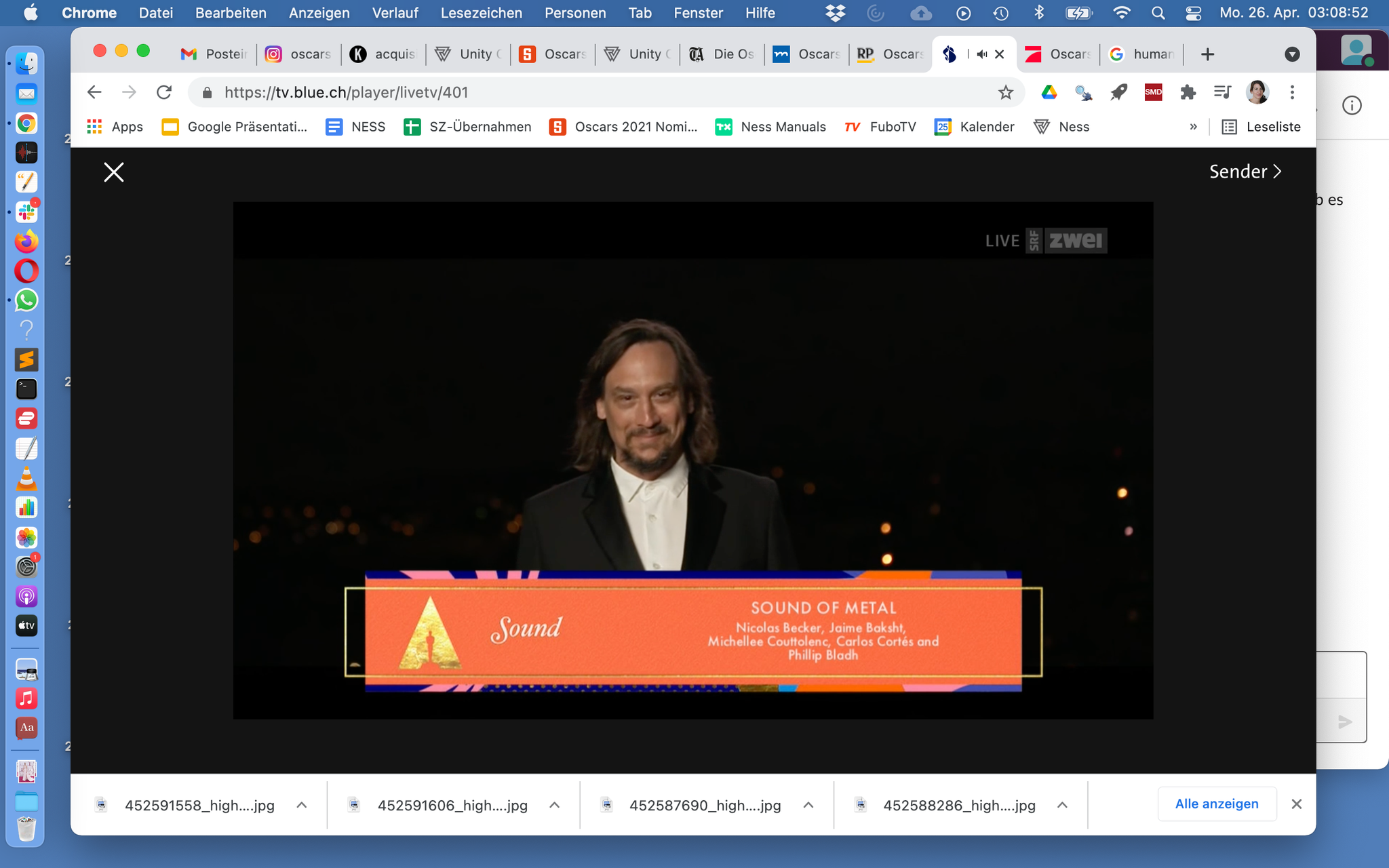This screenshot has width=1389, height=868.
Task: Open the Google Drive extension icon
Action: coord(1049,92)
